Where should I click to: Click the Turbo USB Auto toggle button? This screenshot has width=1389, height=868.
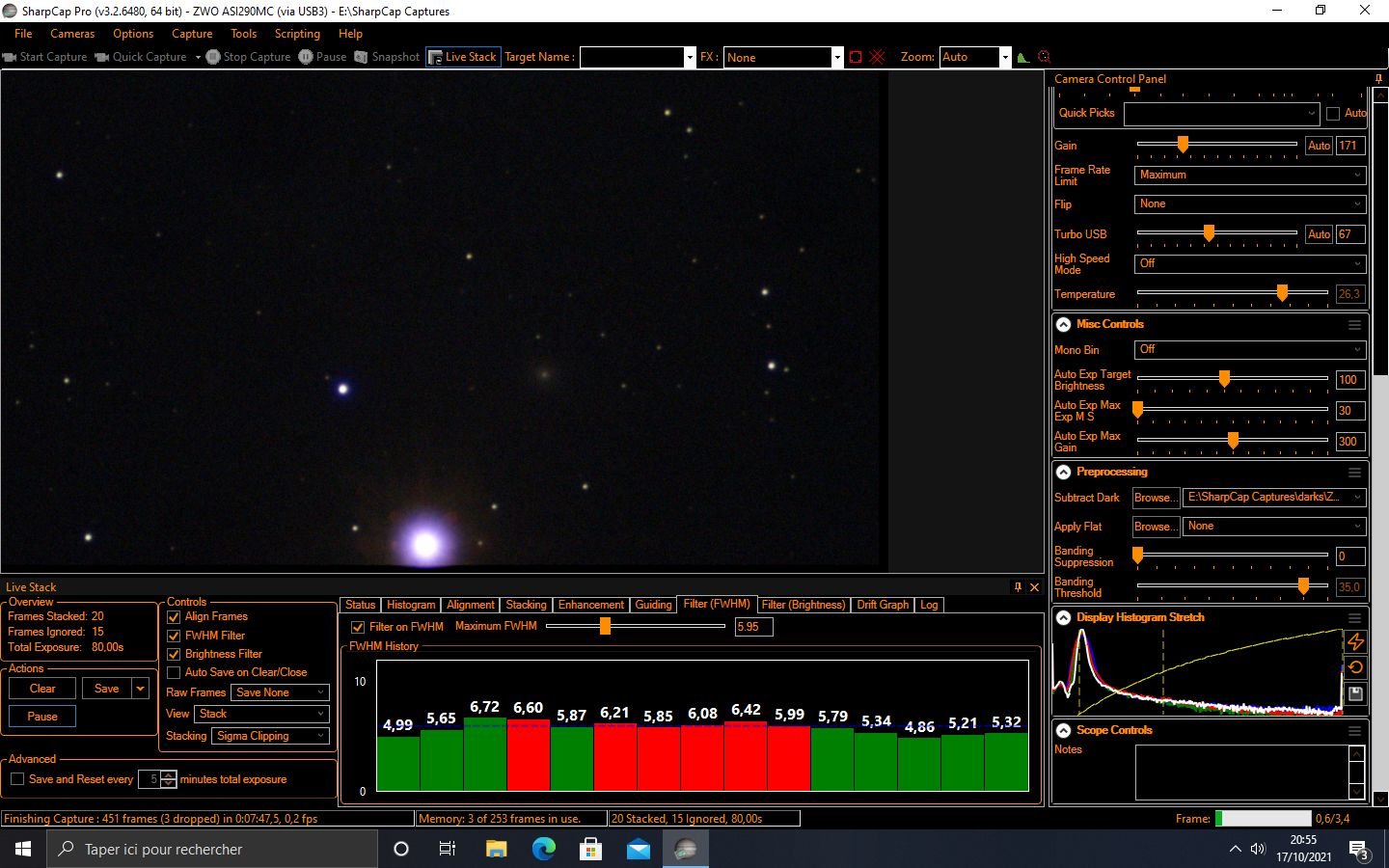[1319, 234]
